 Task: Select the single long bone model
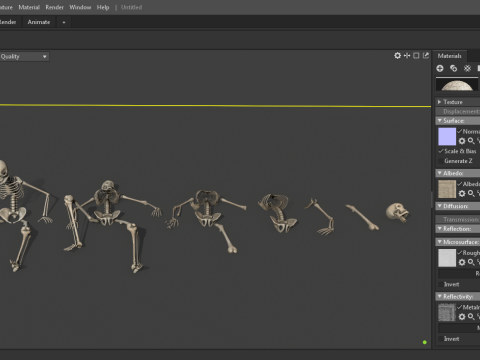(362, 218)
